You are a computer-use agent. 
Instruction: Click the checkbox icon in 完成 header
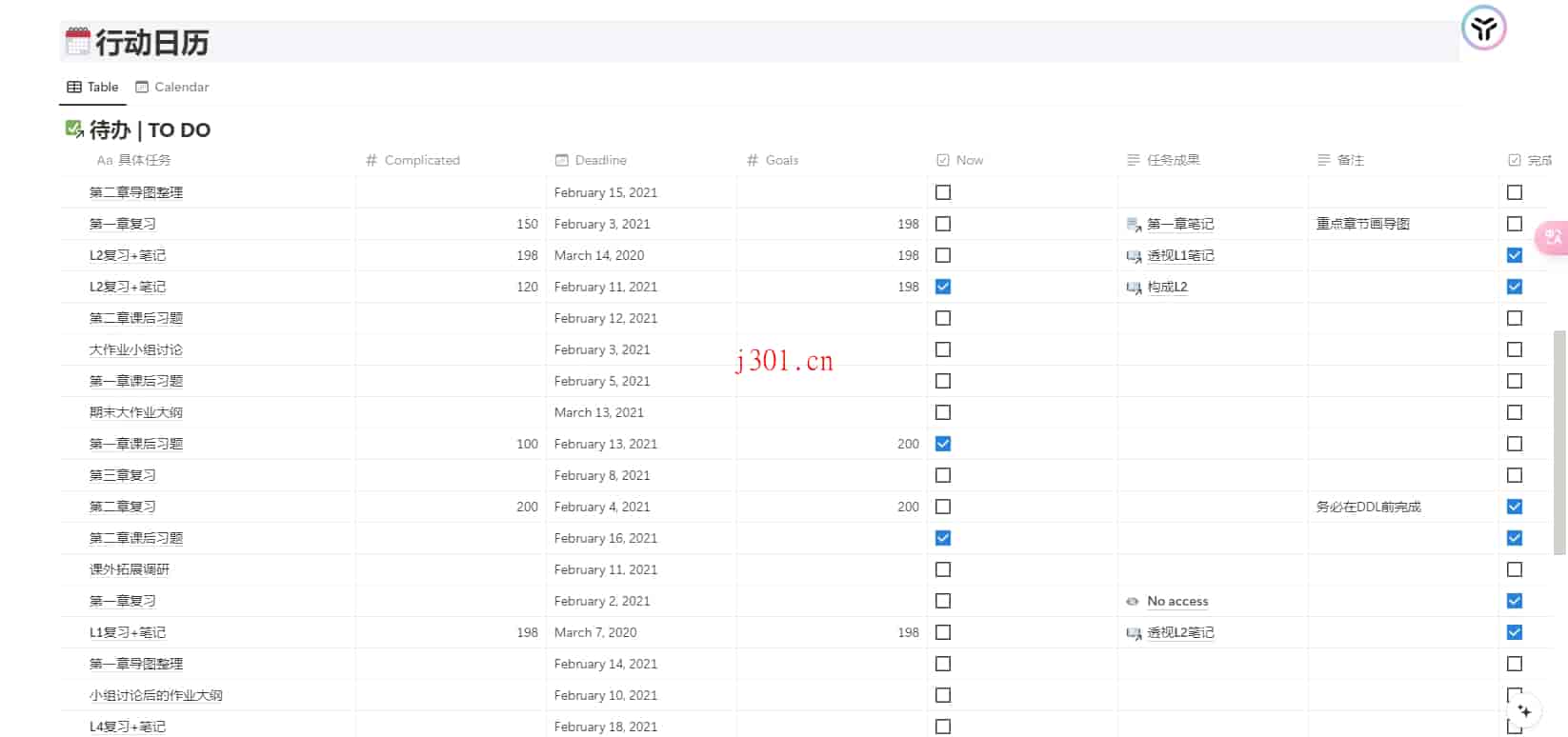pos(1515,160)
